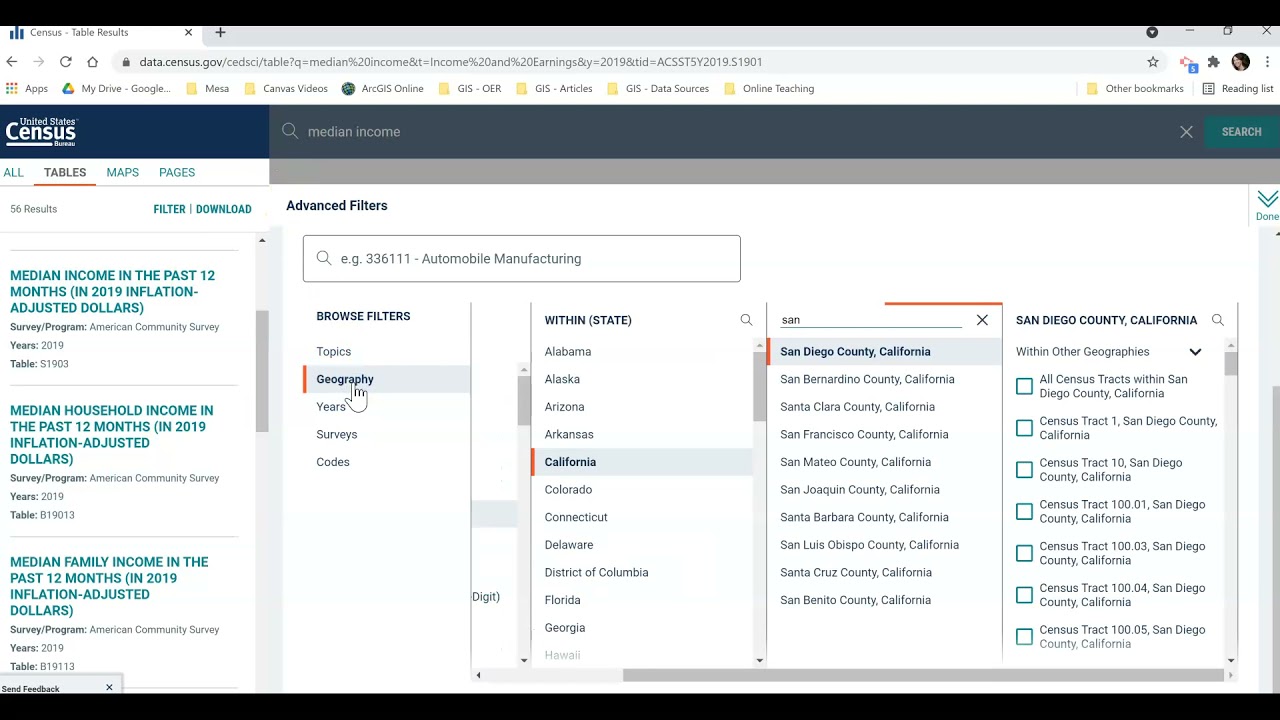The height and width of the screenshot is (720, 1280).
Task: Open Median Family Income table B19113
Action: pyautogui.click(x=109, y=586)
